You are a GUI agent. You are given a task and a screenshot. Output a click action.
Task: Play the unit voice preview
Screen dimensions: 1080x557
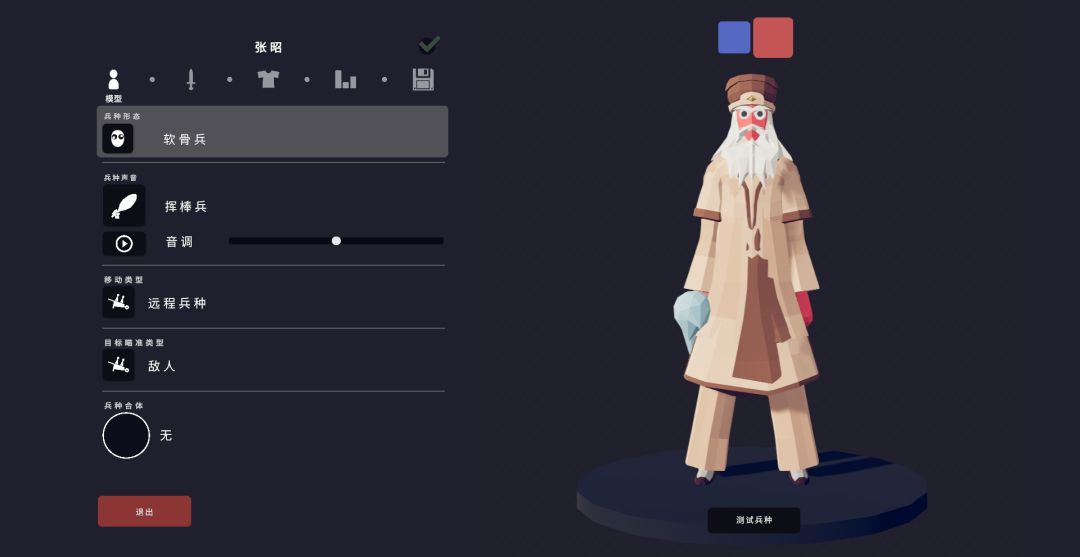(x=124, y=244)
